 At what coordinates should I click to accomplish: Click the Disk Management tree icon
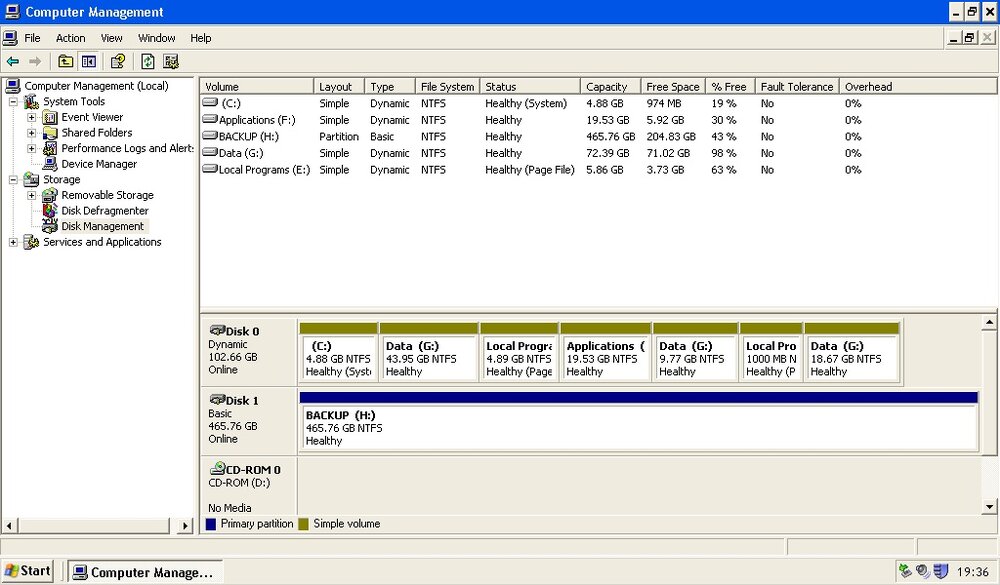click(50, 226)
